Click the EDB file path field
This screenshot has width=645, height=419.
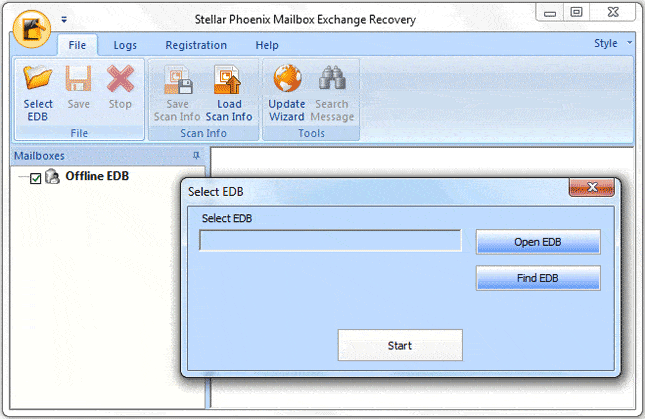[330, 241]
